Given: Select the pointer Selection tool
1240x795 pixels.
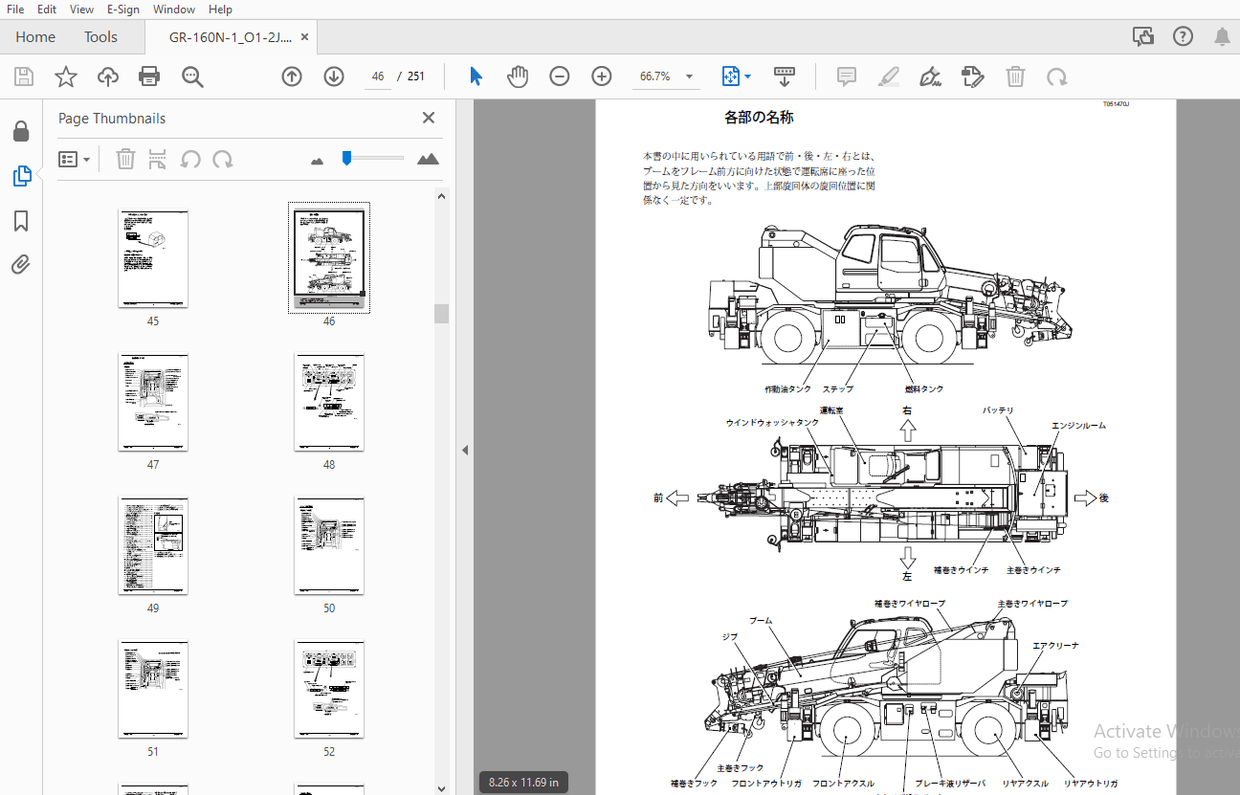Looking at the screenshot, I should point(476,76).
